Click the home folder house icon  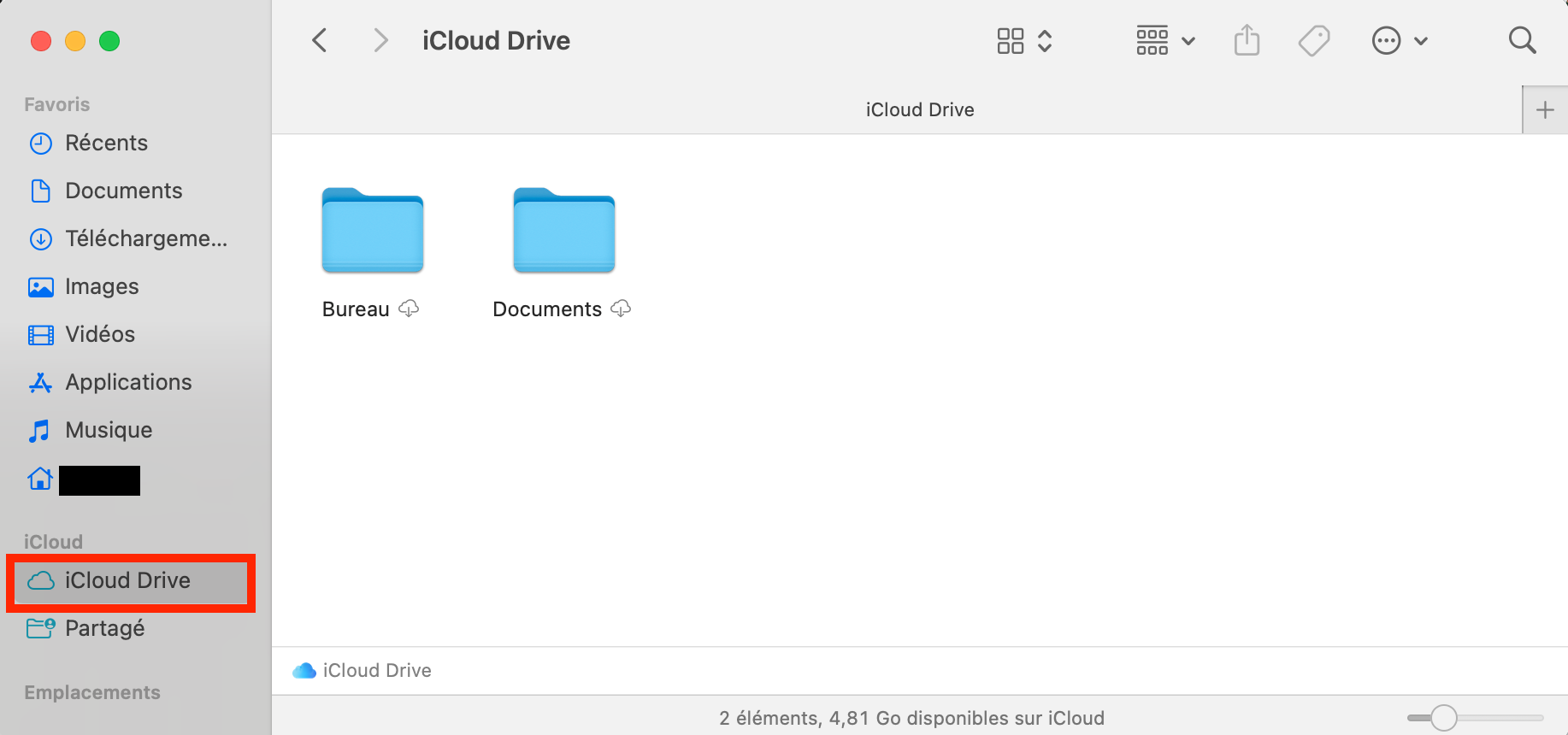pos(40,479)
